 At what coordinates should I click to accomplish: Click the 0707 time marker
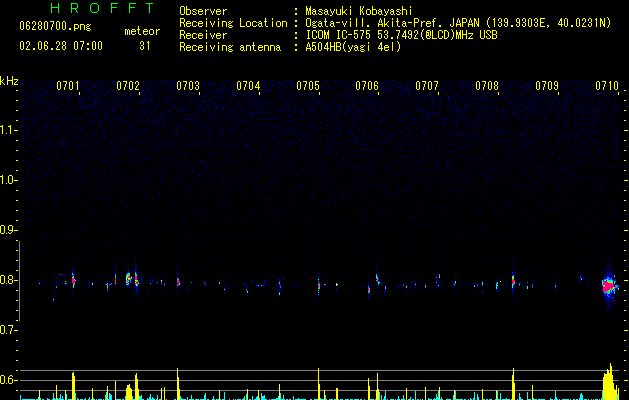click(427, 86)
